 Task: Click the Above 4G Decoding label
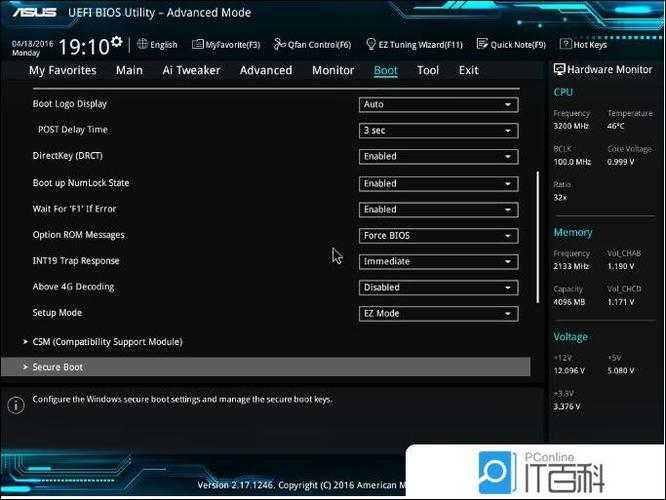tap(73, 287)
